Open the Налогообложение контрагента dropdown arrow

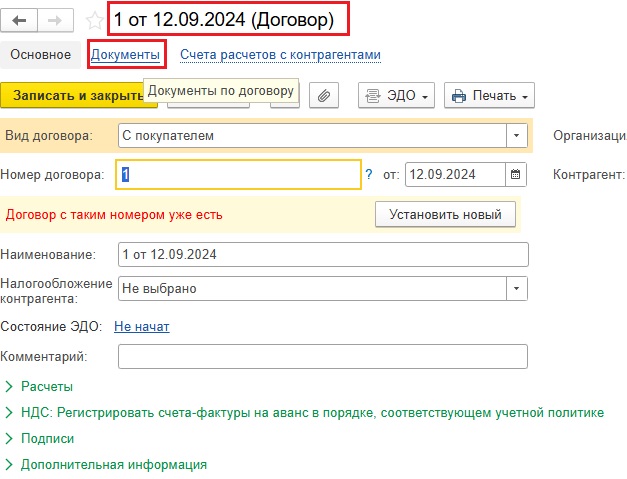(x=517, y=288)
